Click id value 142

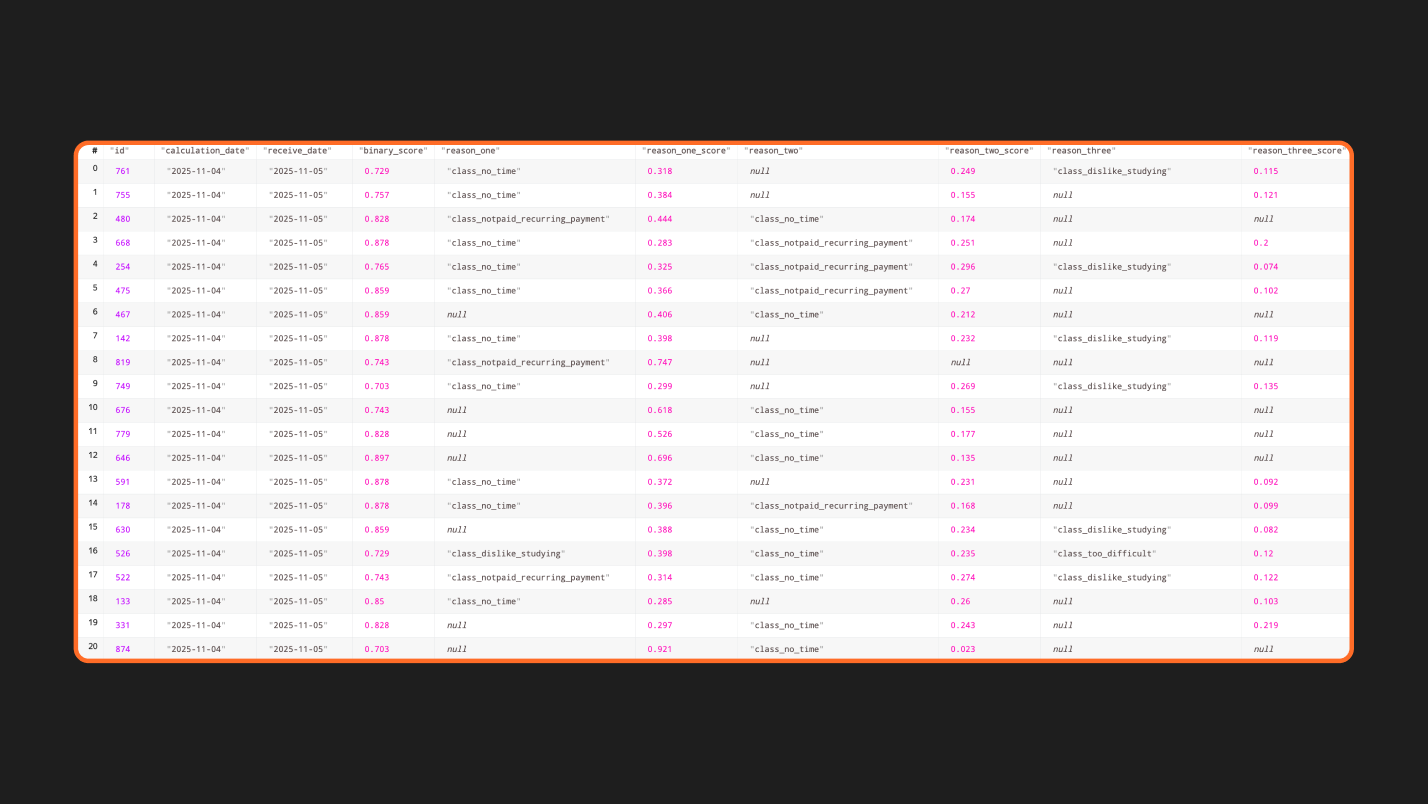[122, 339]
